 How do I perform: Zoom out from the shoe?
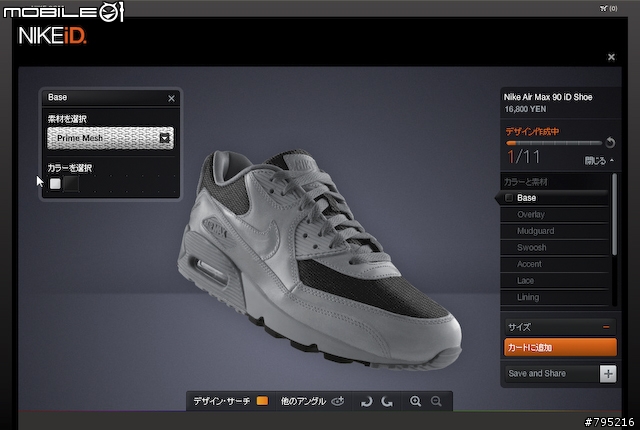click(x=436, y=401)
